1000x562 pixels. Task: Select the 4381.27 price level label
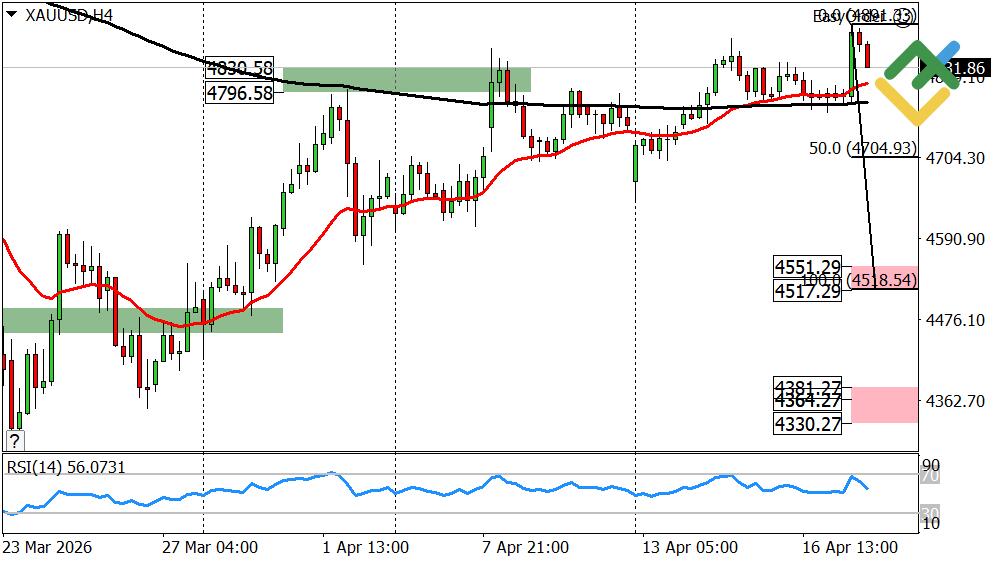pyautogui.click(x=807, y=386)
